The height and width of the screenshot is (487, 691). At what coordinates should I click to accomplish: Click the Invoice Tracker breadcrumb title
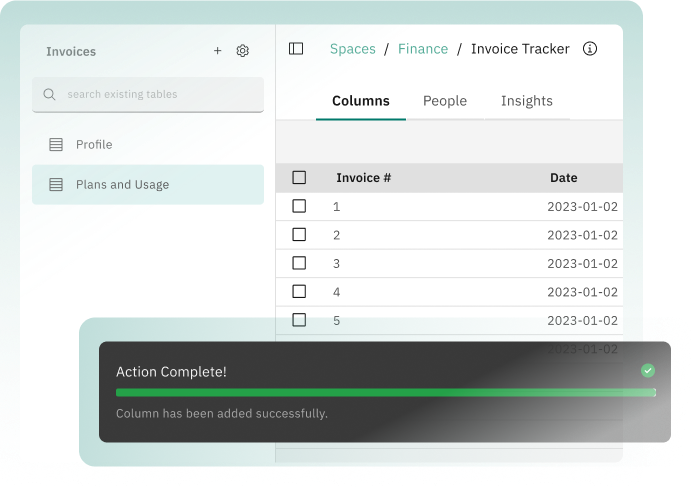tap(520, 49)
